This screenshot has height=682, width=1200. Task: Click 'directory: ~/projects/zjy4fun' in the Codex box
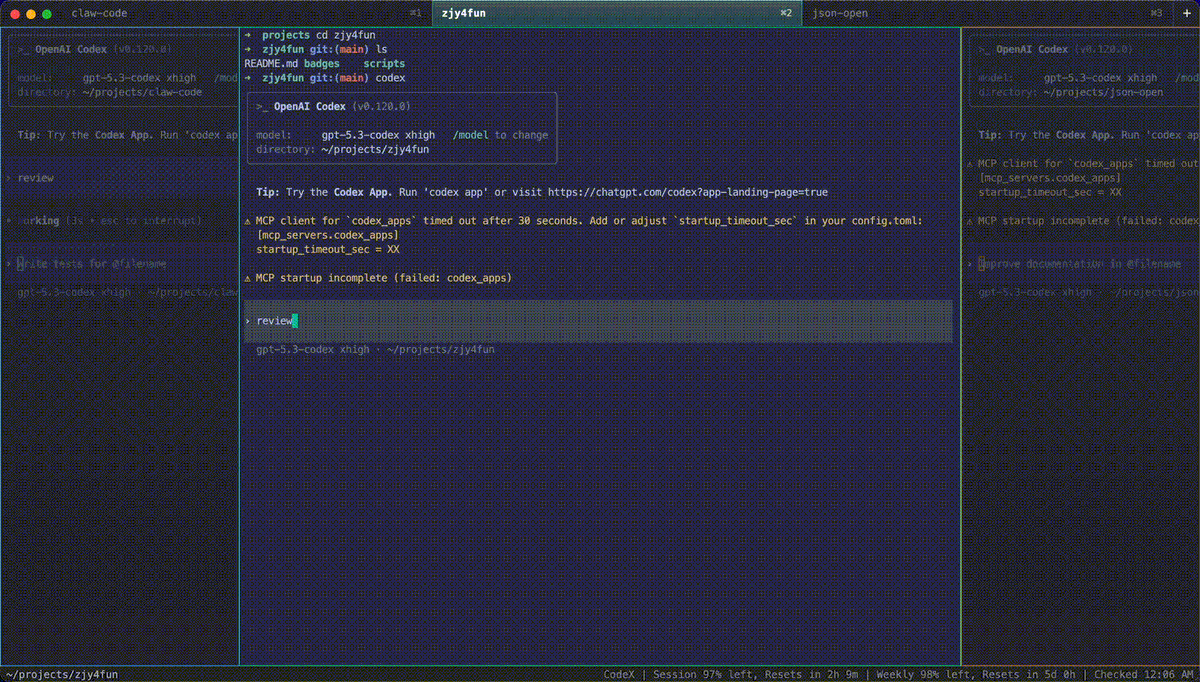(x=342, y=149)
